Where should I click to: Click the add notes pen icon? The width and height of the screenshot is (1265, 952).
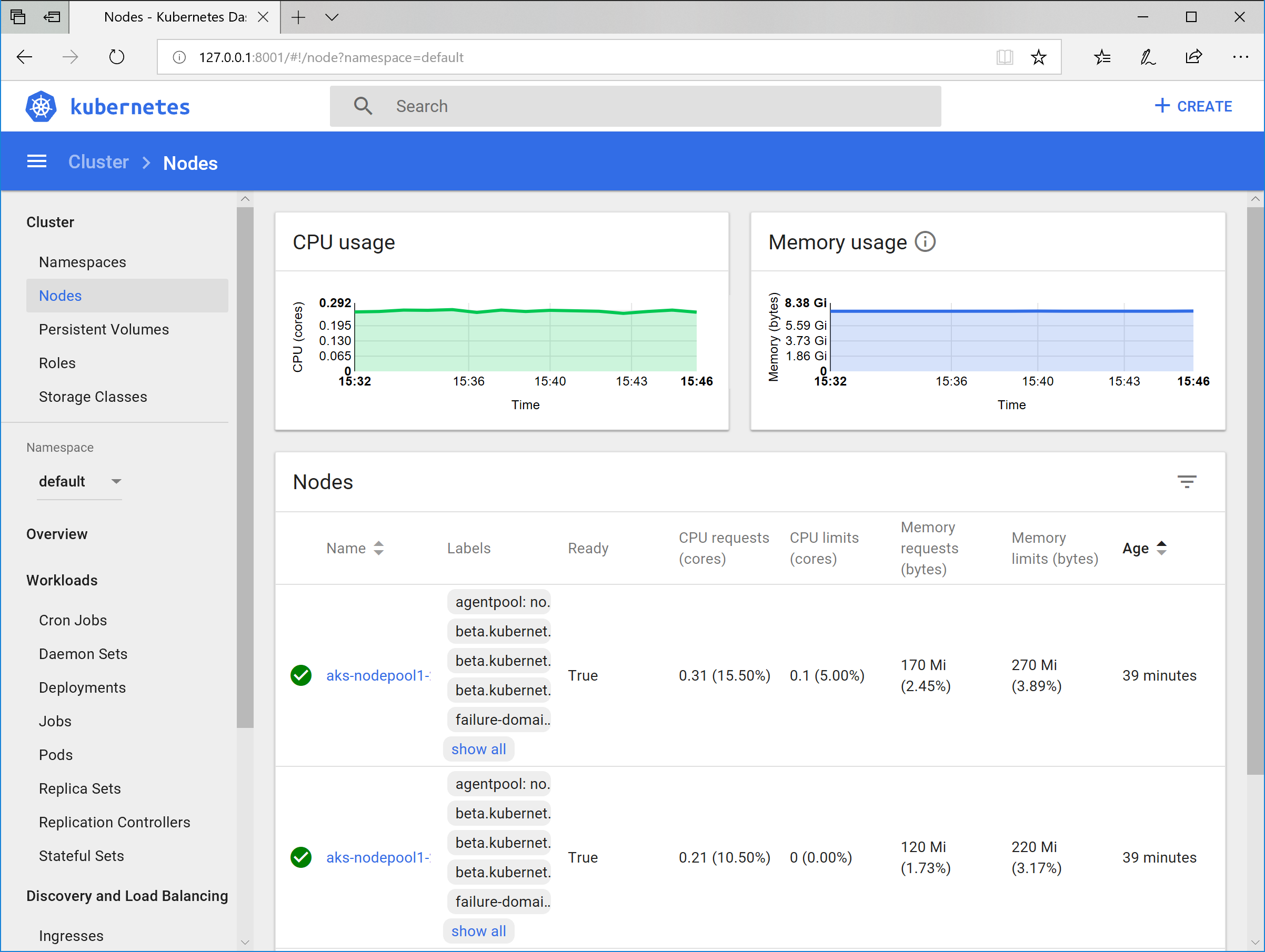point(1148,57)
